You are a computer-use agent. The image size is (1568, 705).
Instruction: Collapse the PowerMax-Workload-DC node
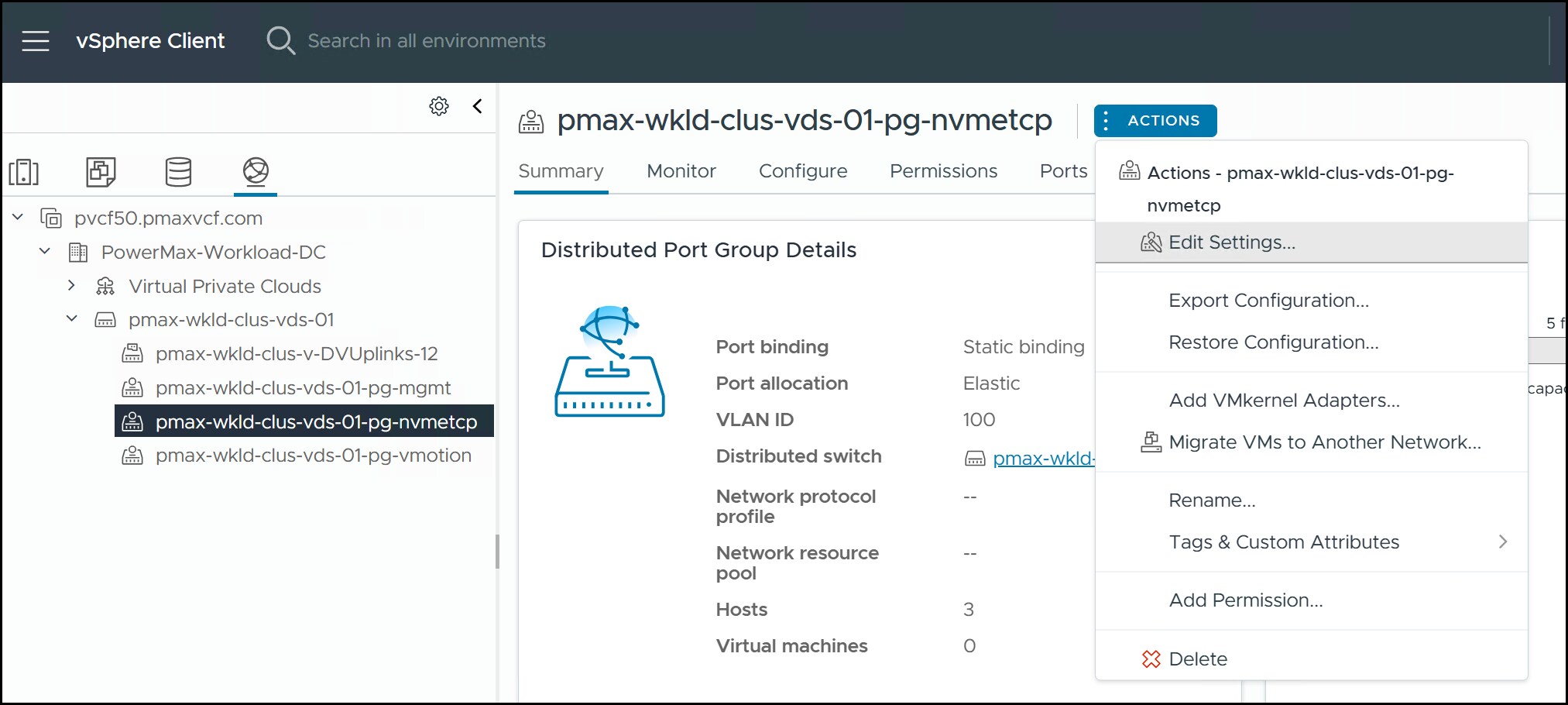click(45, 252)
